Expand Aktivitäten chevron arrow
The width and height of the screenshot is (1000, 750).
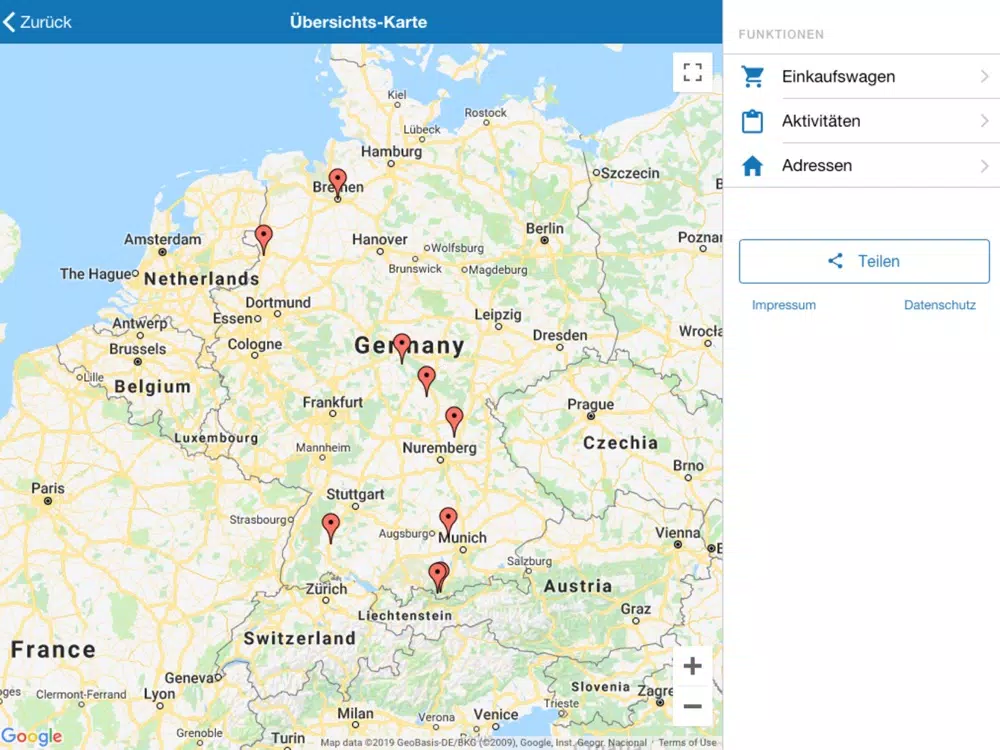[985, 121]
